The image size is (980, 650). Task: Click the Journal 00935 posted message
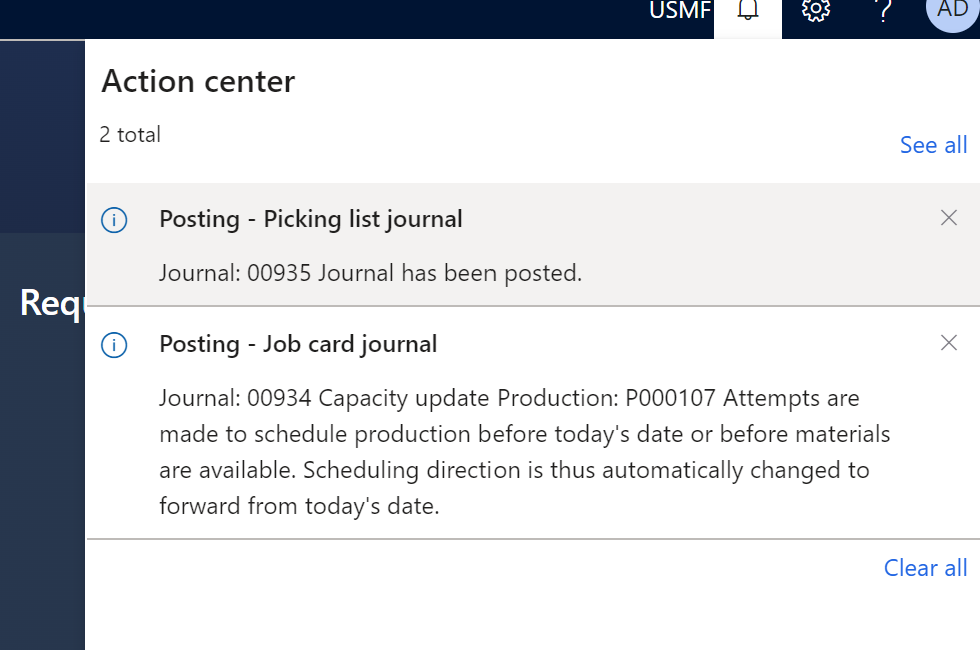click(x=370, y=272)
